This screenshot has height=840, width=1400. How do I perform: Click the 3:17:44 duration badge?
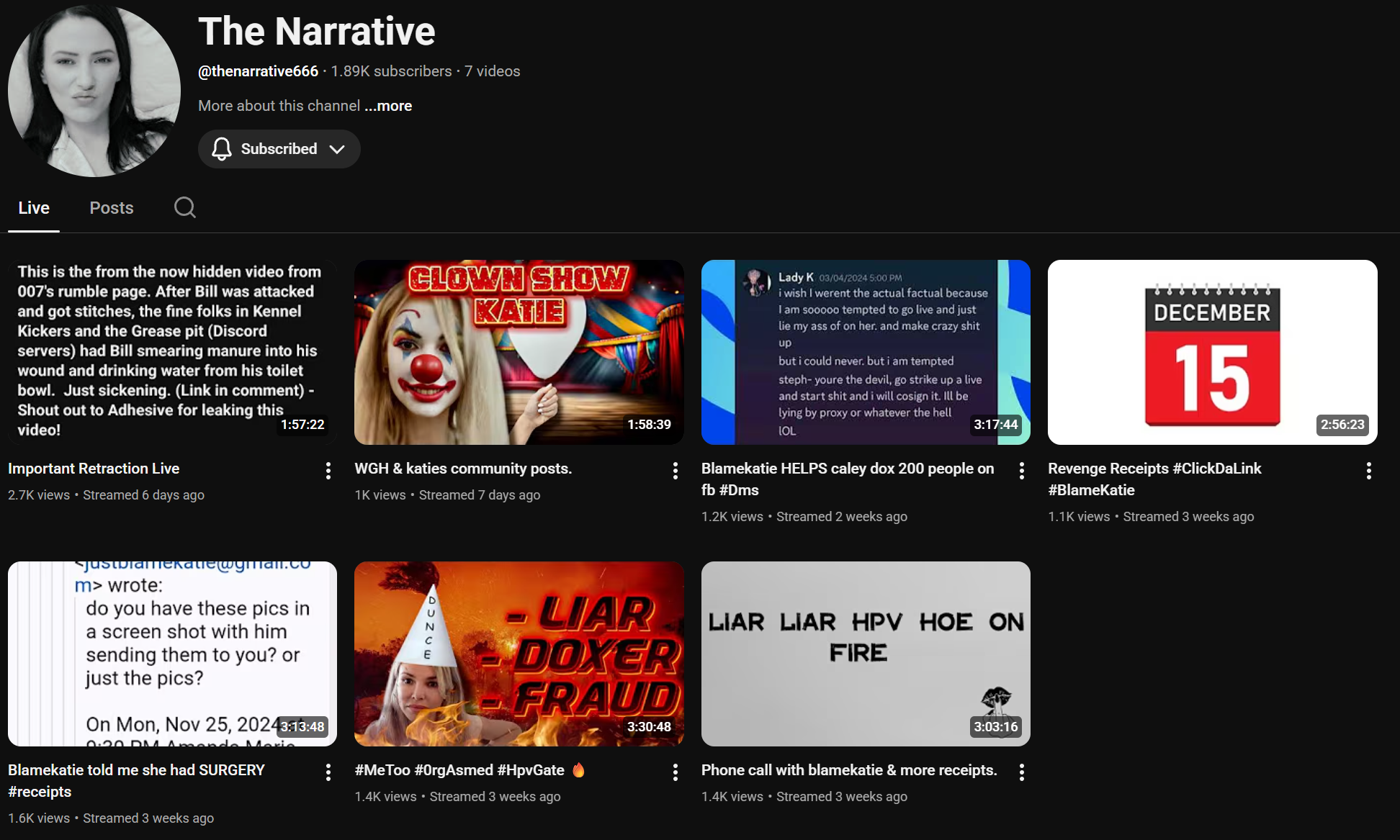click(996, 425)
